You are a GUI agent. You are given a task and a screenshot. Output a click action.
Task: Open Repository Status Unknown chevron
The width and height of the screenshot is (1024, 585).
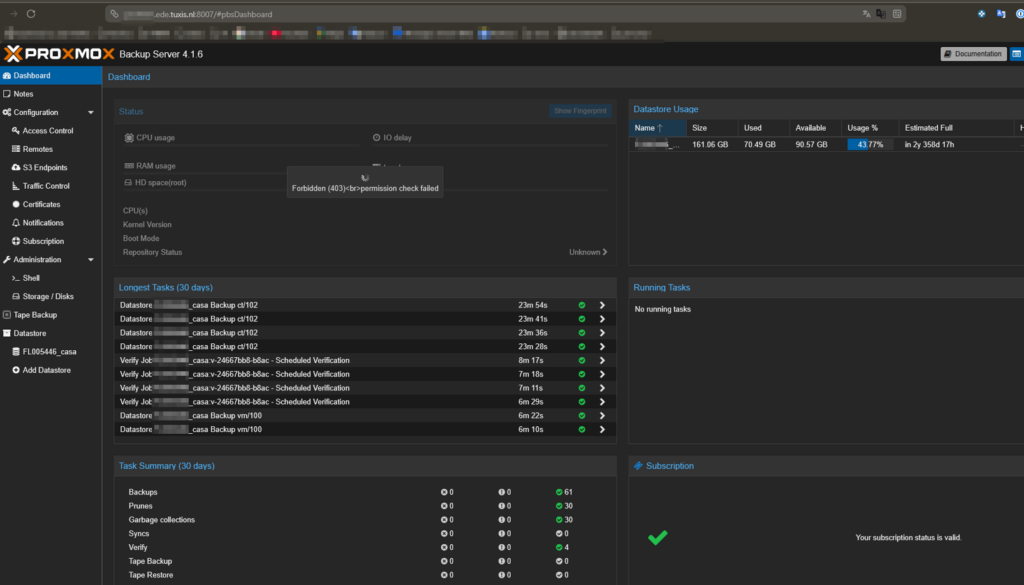pos(605,252)
